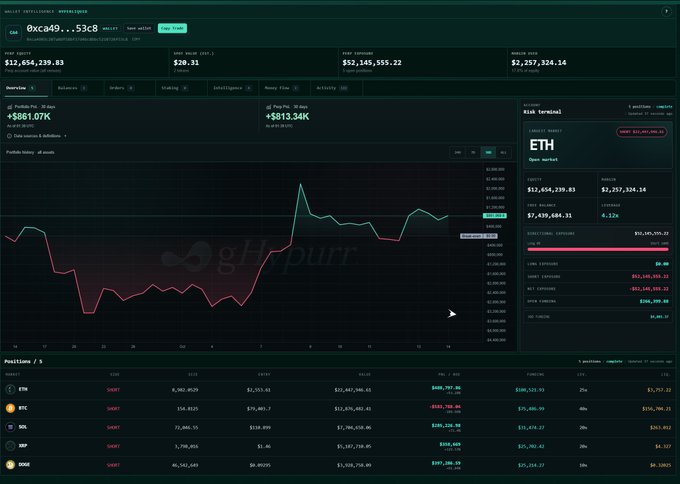Screen dimensions: 680x484
Task: Click the Risk terminal heading
Action: (542, 112)
